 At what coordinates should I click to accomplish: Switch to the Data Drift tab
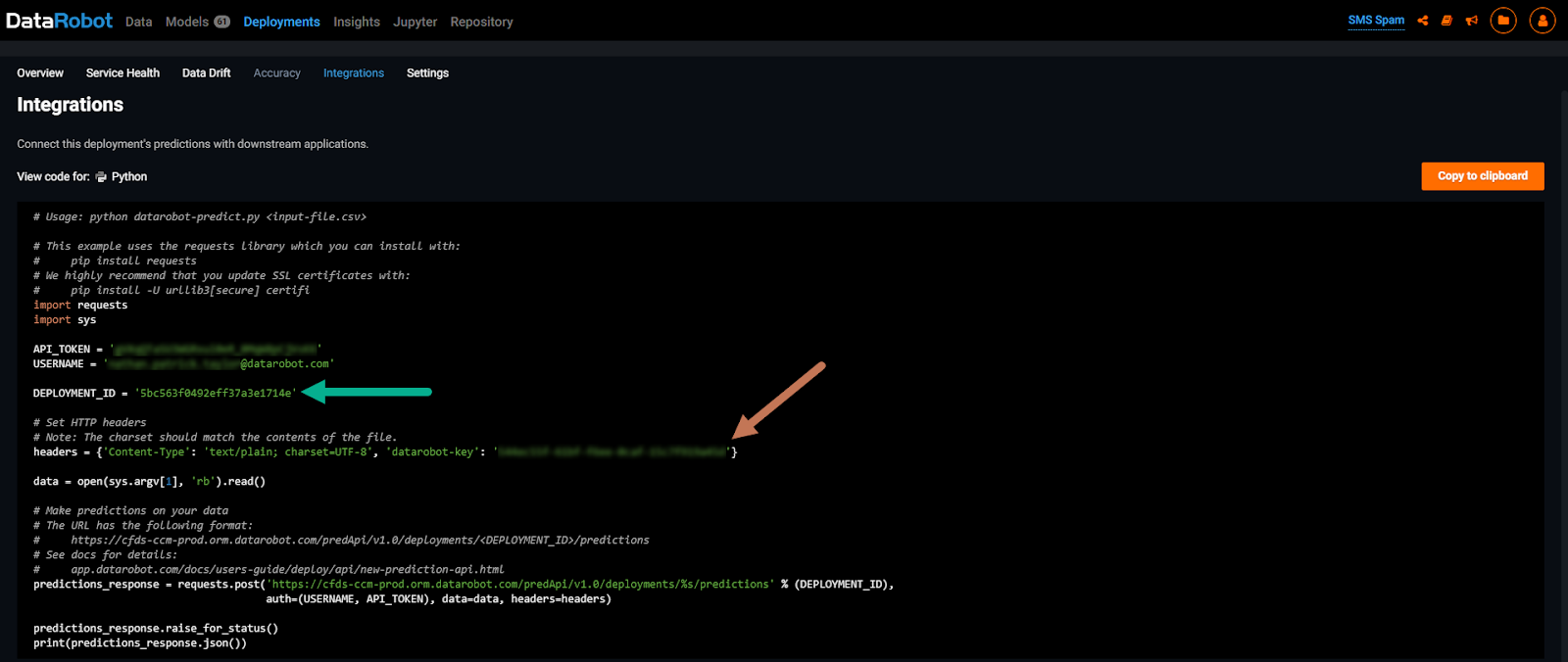point(207,73)
